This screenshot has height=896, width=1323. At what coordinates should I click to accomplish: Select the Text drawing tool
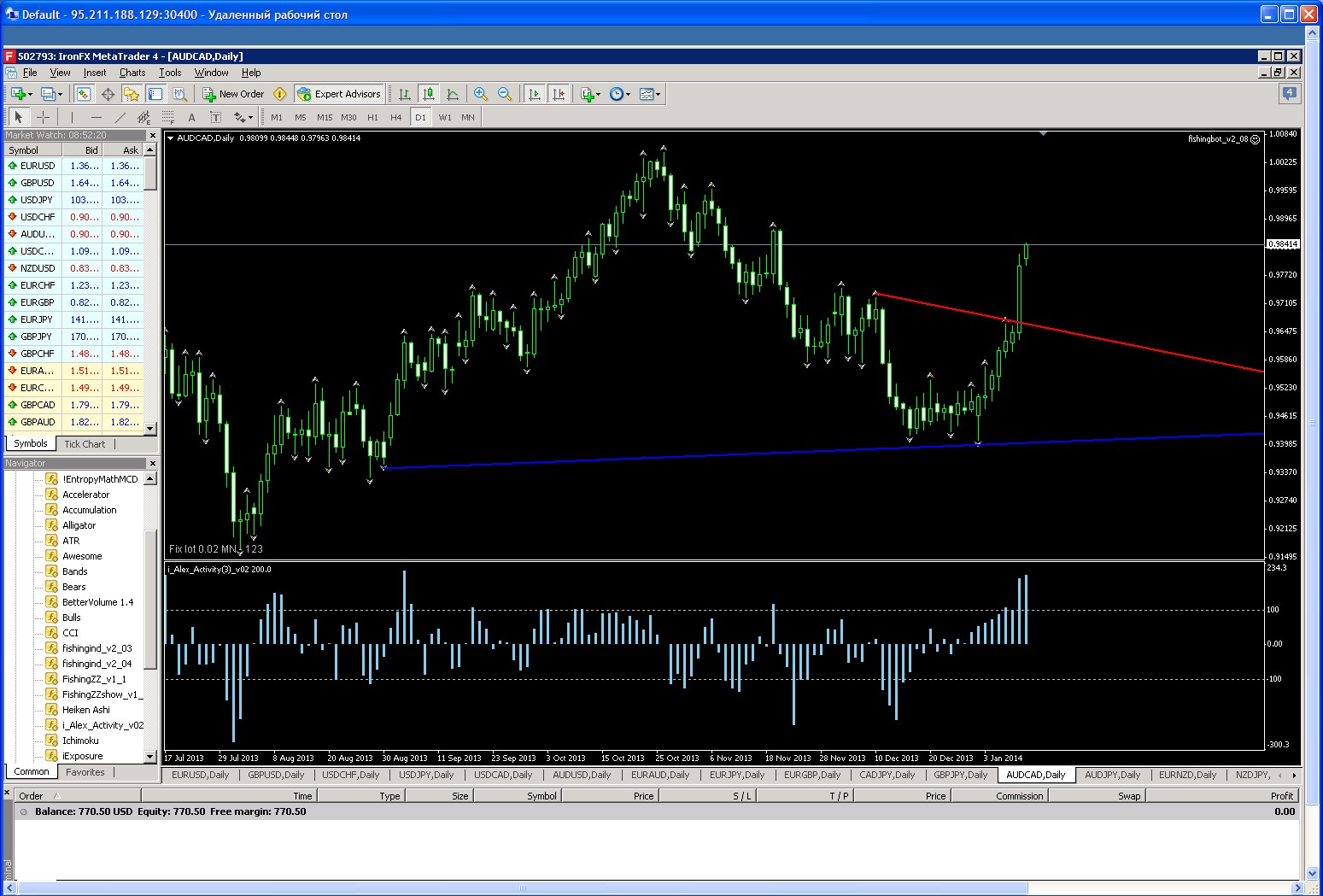pyautogui.click(x=192, y=117)
